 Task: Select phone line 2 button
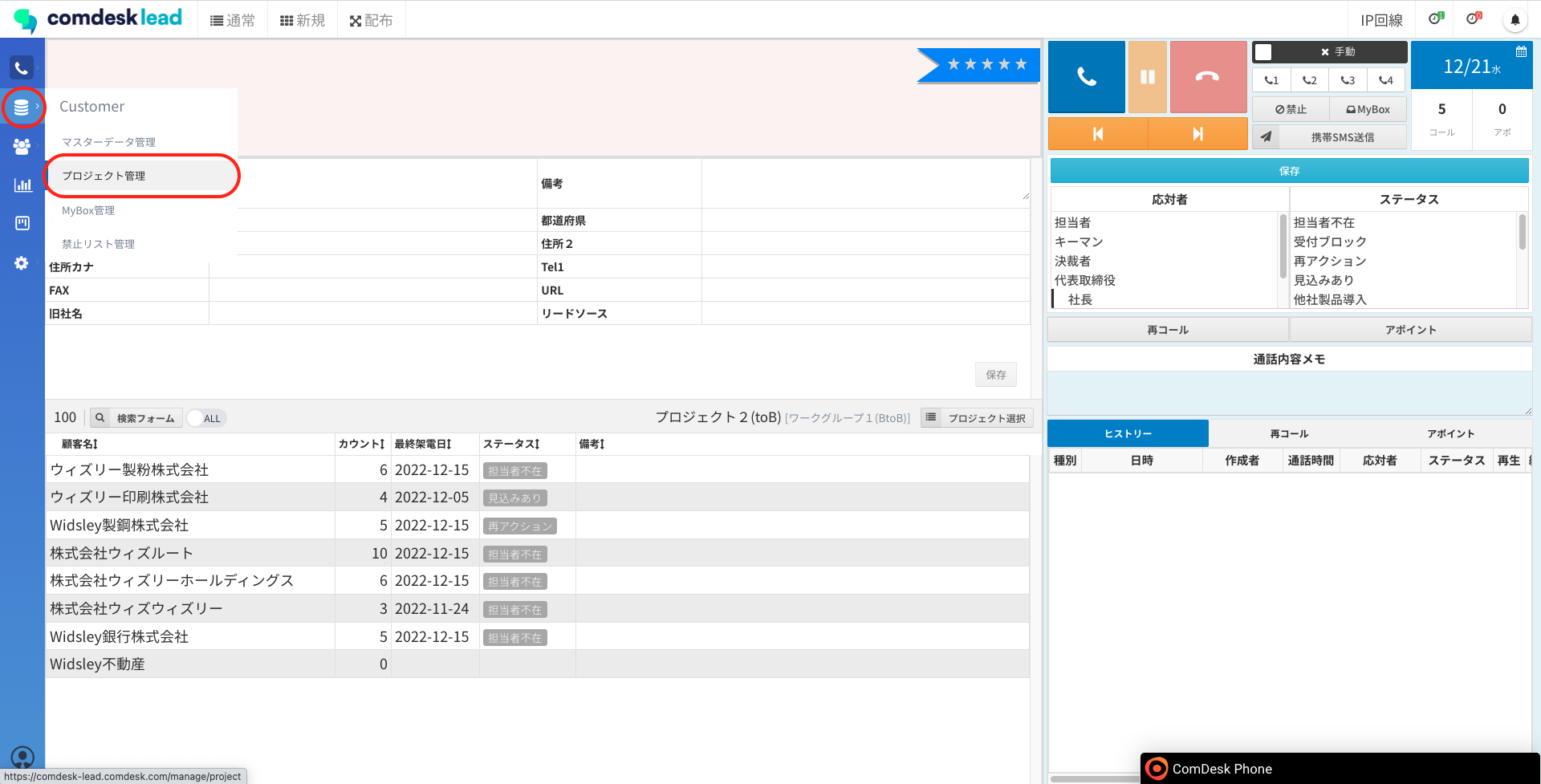1308,79
